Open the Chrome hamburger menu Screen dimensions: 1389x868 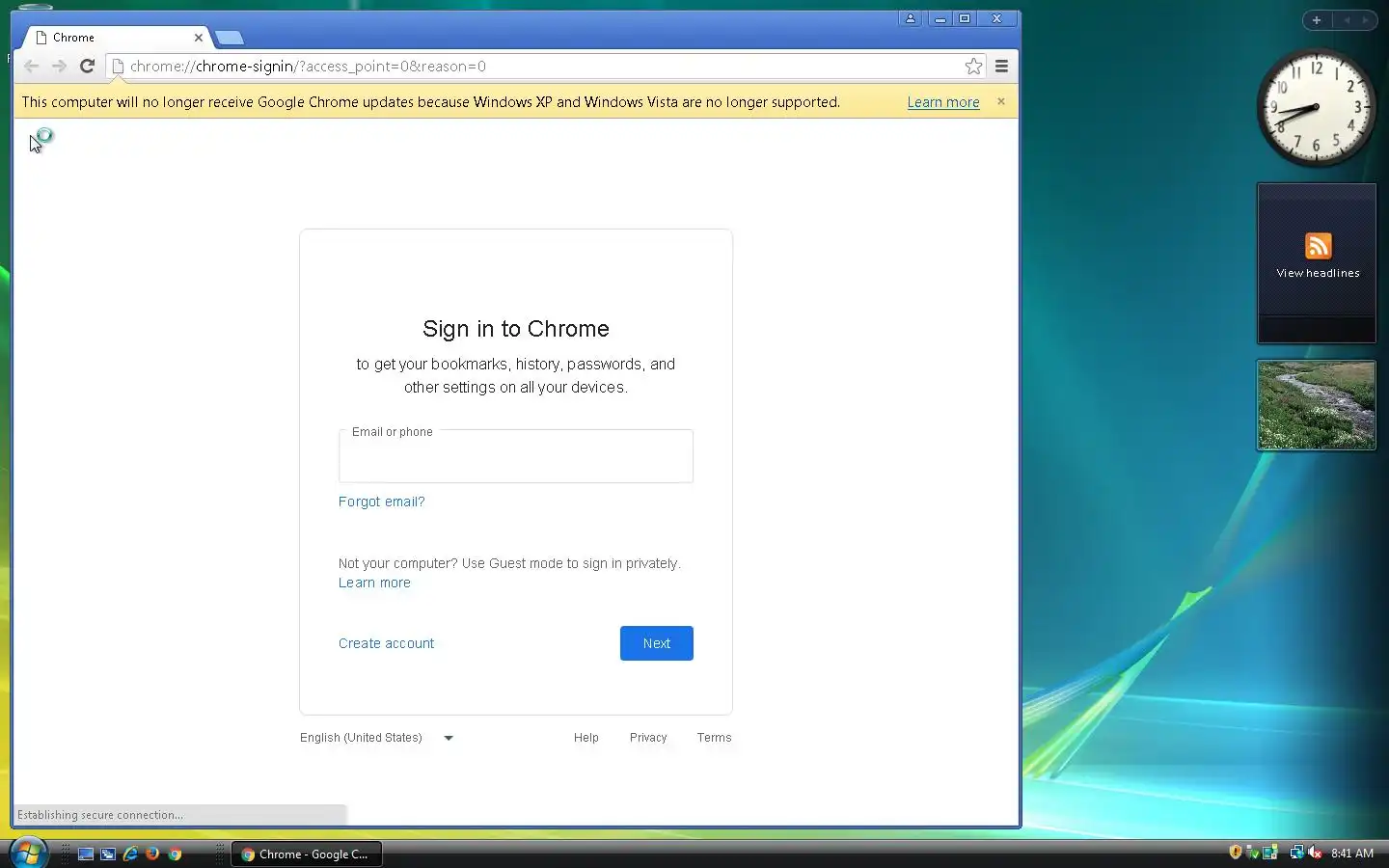pyautogui.click(x=1001, y=66)
